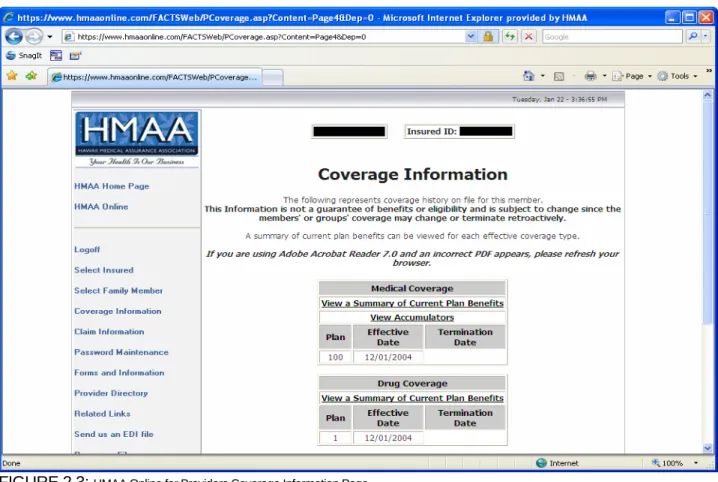This screenshot has width=718, height=482.
Task: Click the date and time header text
Action: coord(560,99)
